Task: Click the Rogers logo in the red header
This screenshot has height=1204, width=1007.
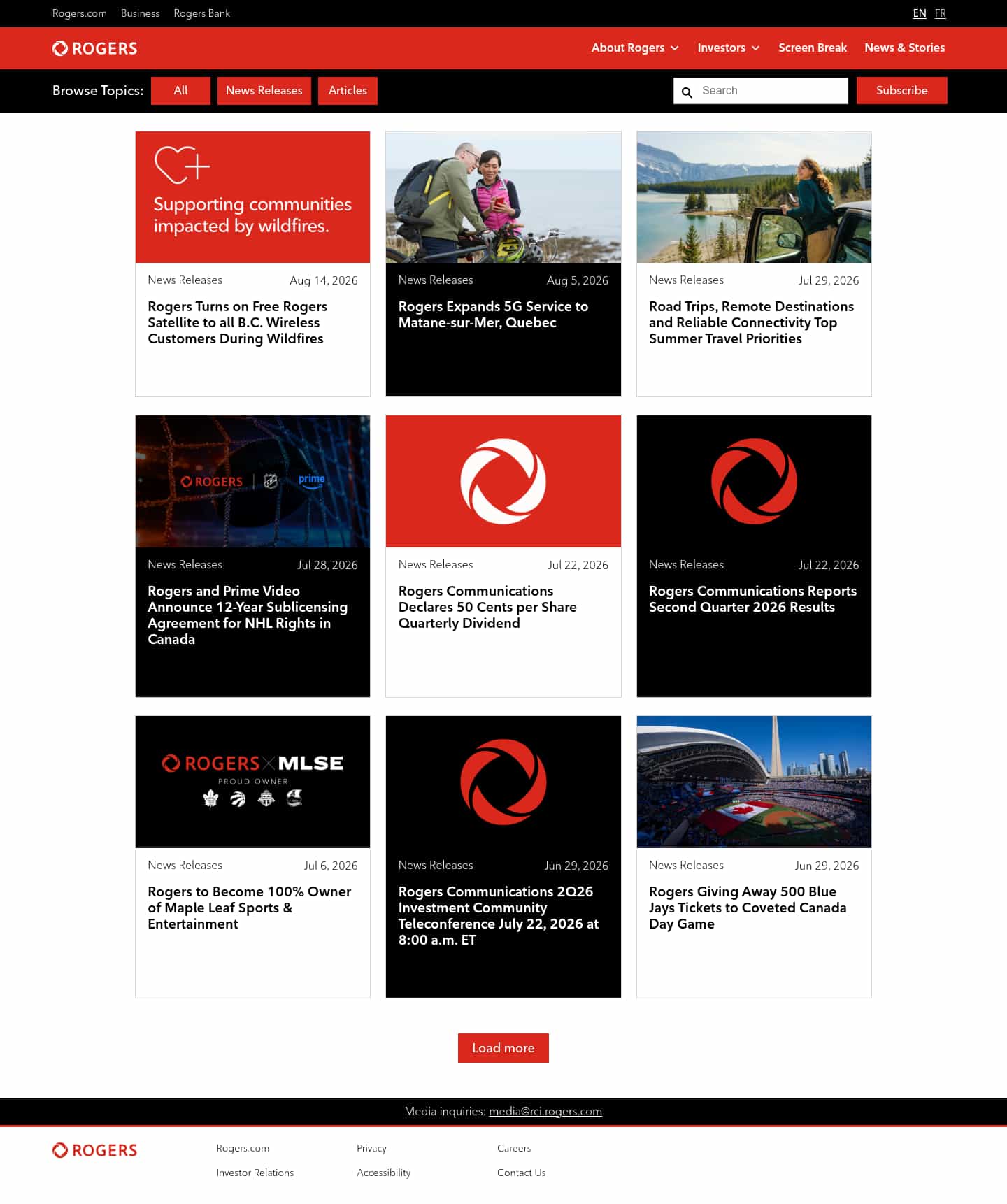Action: [94, 48]
